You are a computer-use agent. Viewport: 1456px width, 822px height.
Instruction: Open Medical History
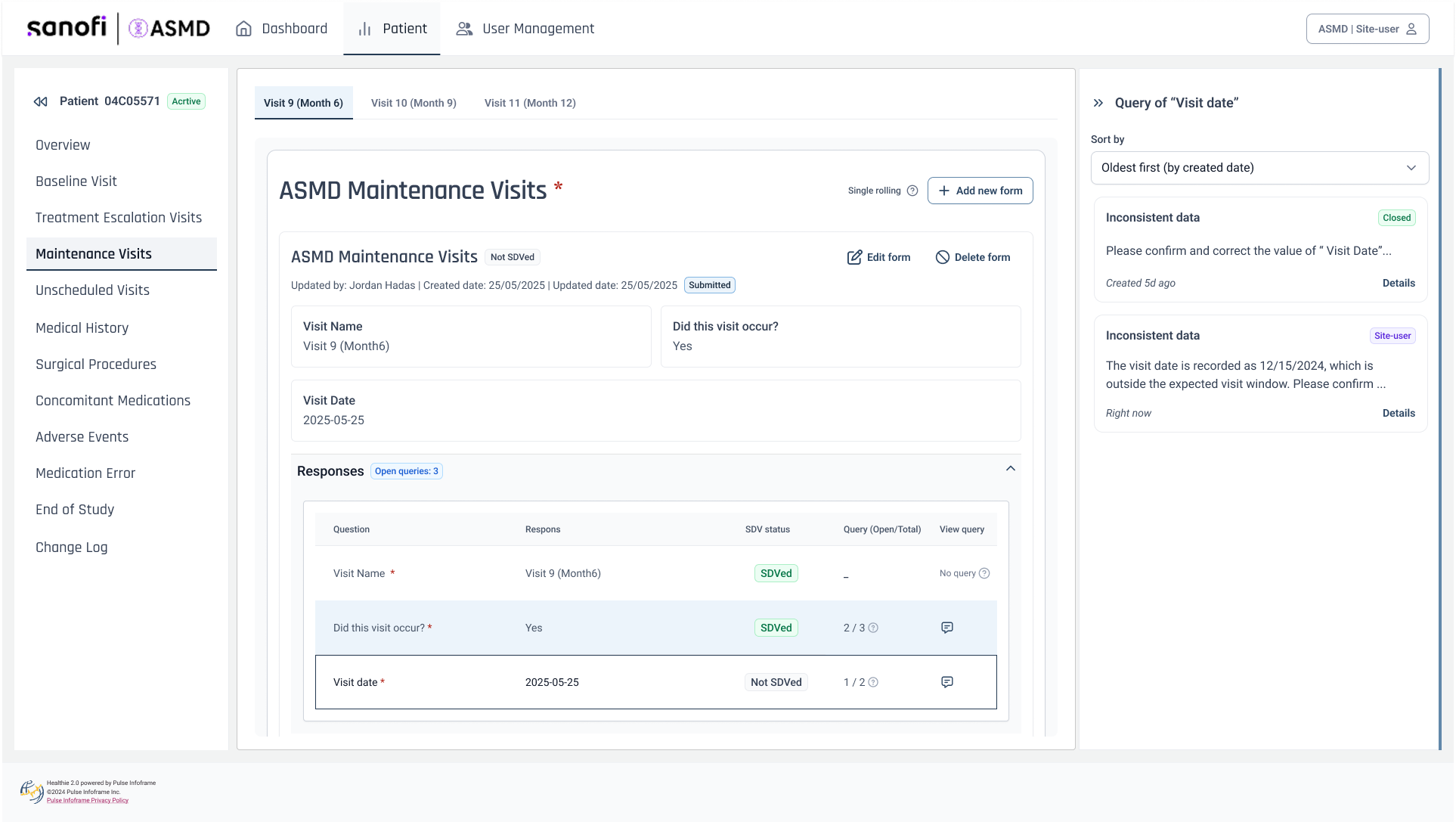(82, 328)
